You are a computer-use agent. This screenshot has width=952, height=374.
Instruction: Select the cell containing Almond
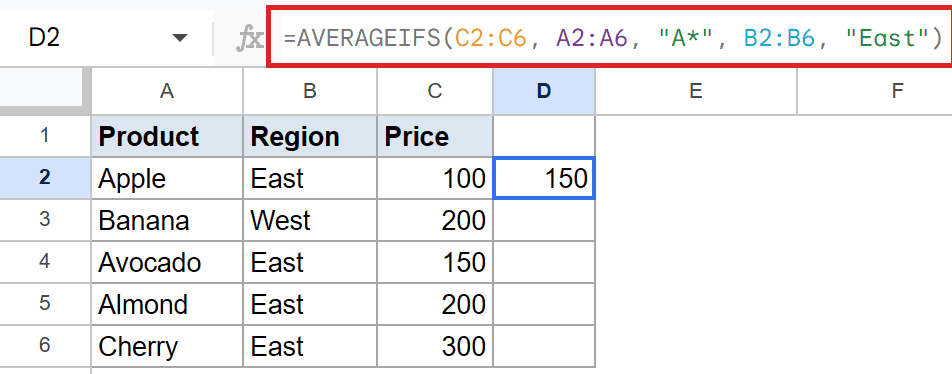(x=167, y=304)
